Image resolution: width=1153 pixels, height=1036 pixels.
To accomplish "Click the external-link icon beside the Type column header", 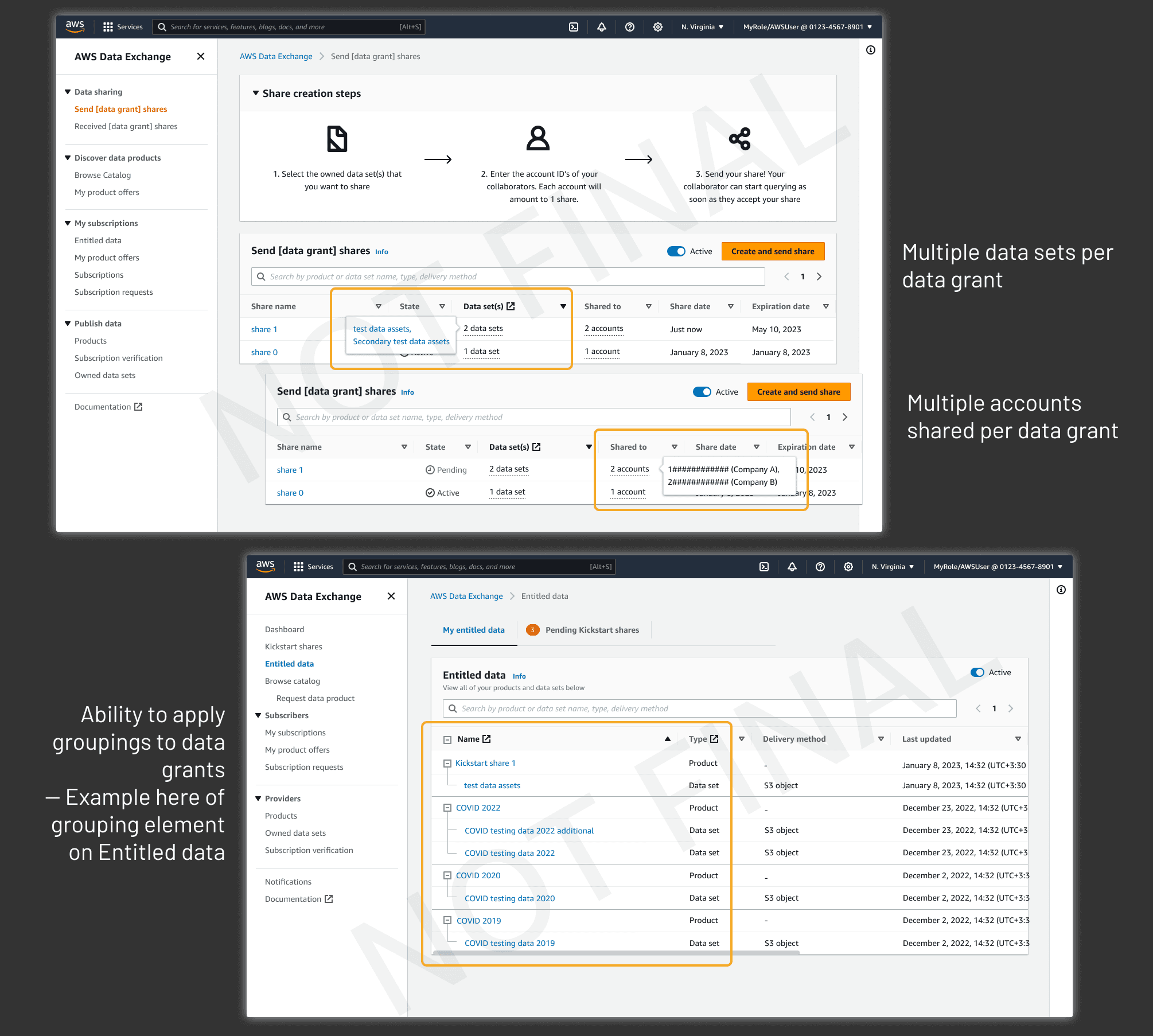I will click(x=714, y=739).
